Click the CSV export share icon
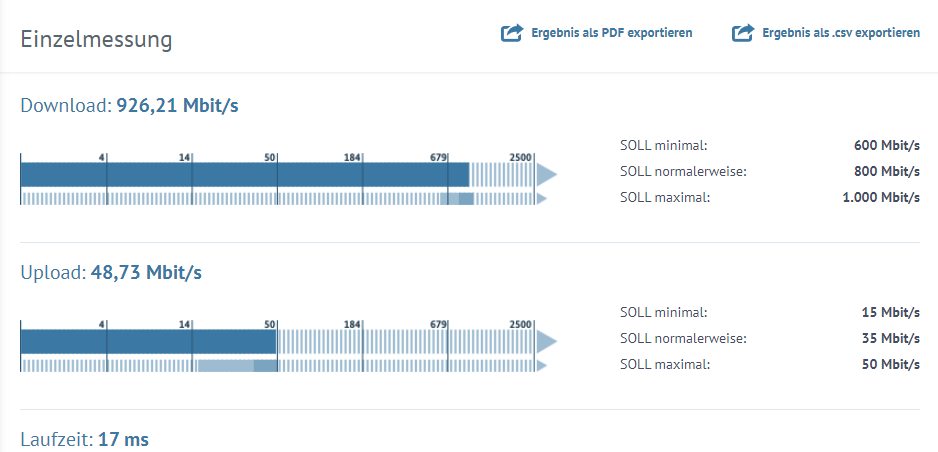 (x=742, y=33)
